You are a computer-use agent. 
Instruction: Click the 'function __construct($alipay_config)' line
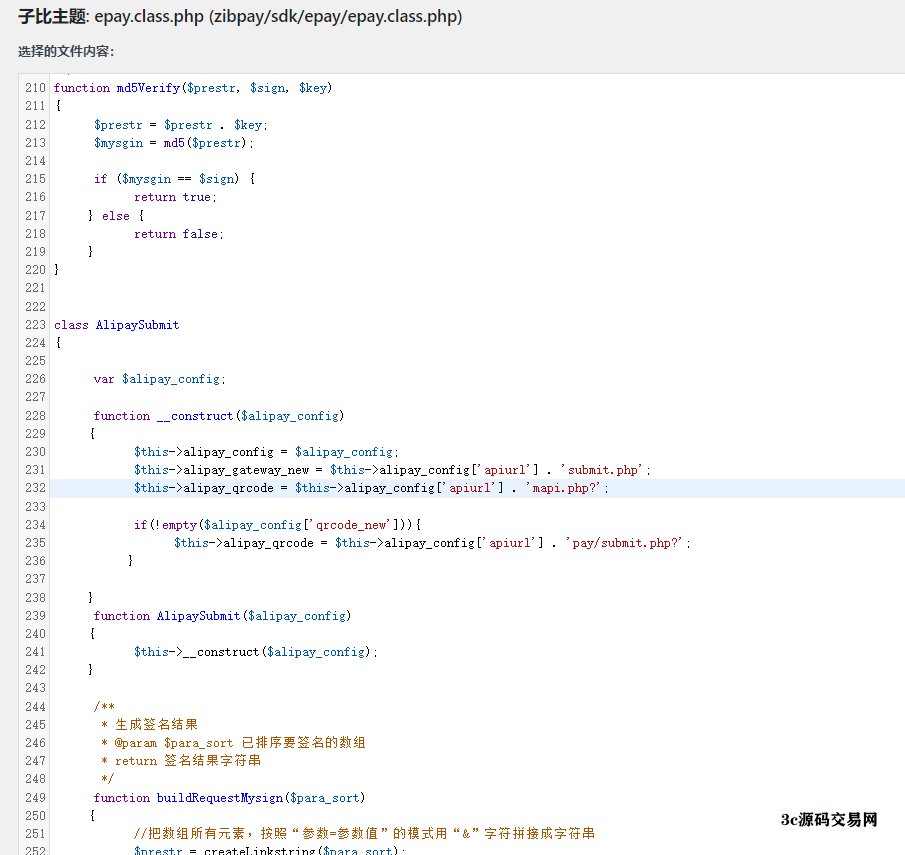pyautogui.click(x=219, y=416)
